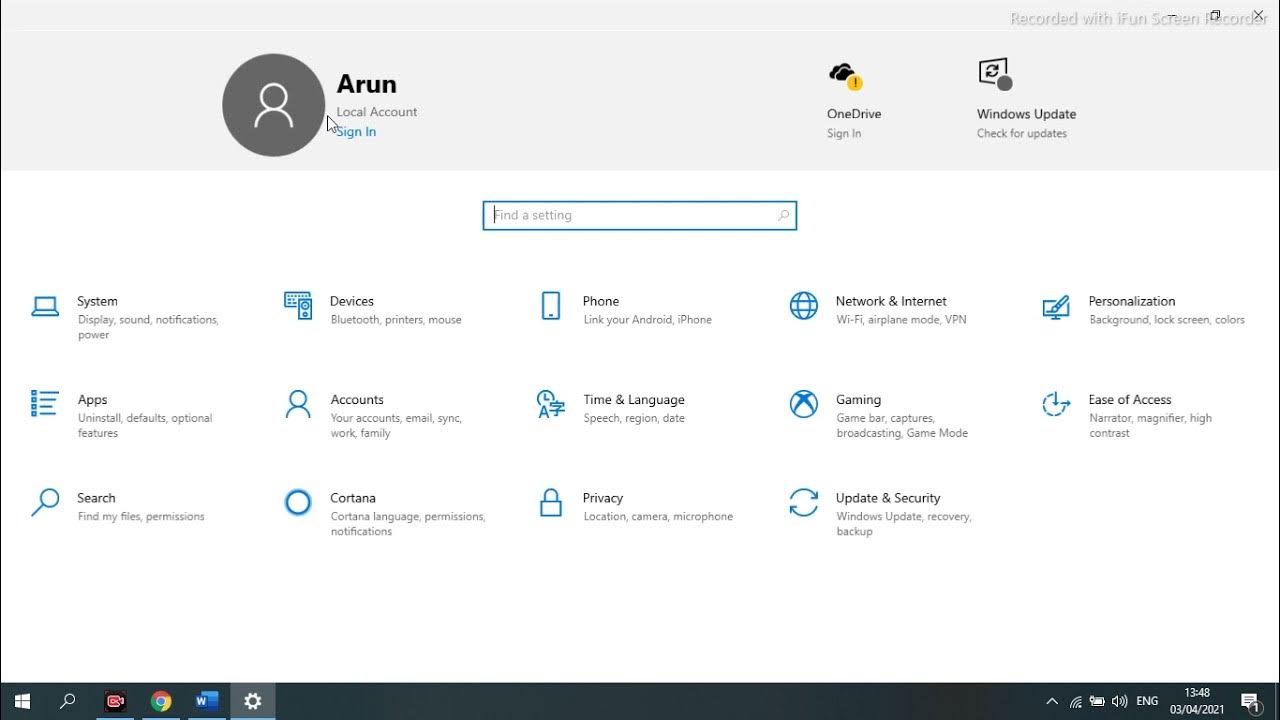
Task: Switch to the screen recorder taskbar app
Action: tap(115, 702)
